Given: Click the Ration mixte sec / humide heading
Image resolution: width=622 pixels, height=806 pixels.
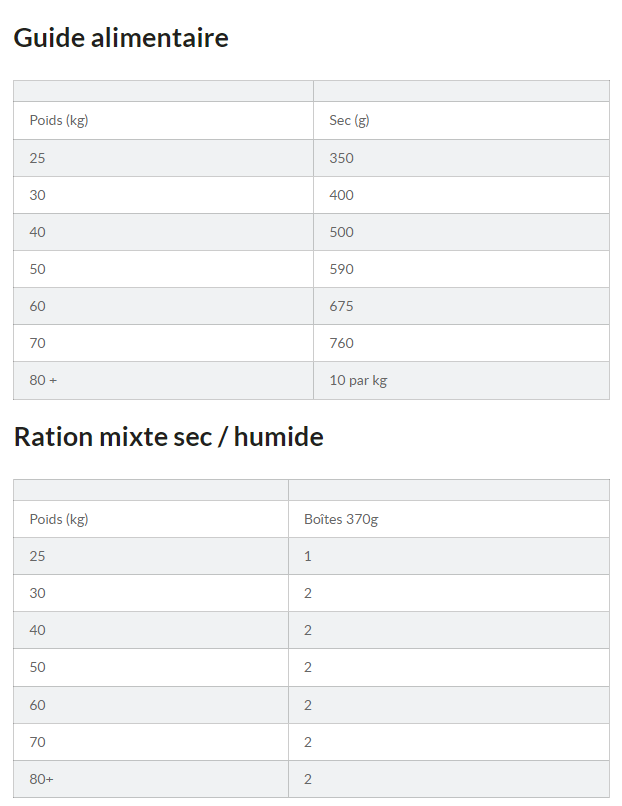Looking at the screenshot, I should (168, 437).
